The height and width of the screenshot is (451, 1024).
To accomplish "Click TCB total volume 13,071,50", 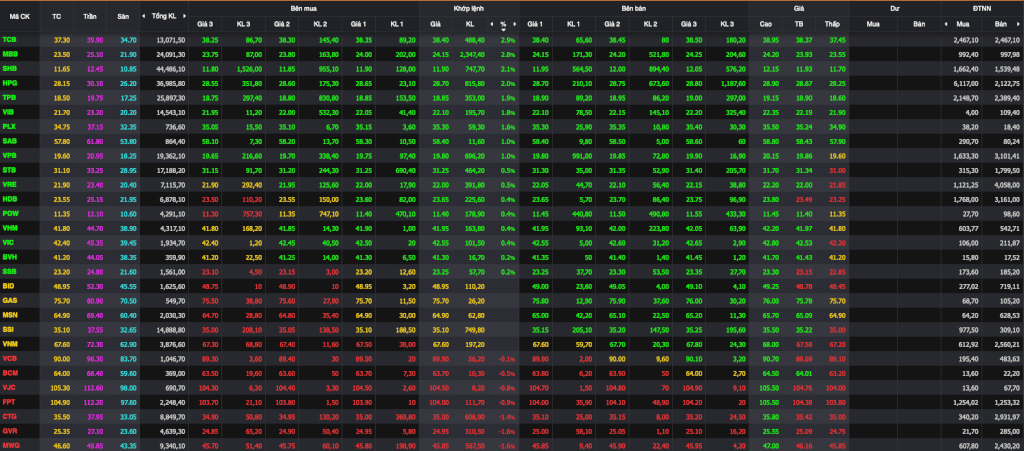I will tap(171, 40).
